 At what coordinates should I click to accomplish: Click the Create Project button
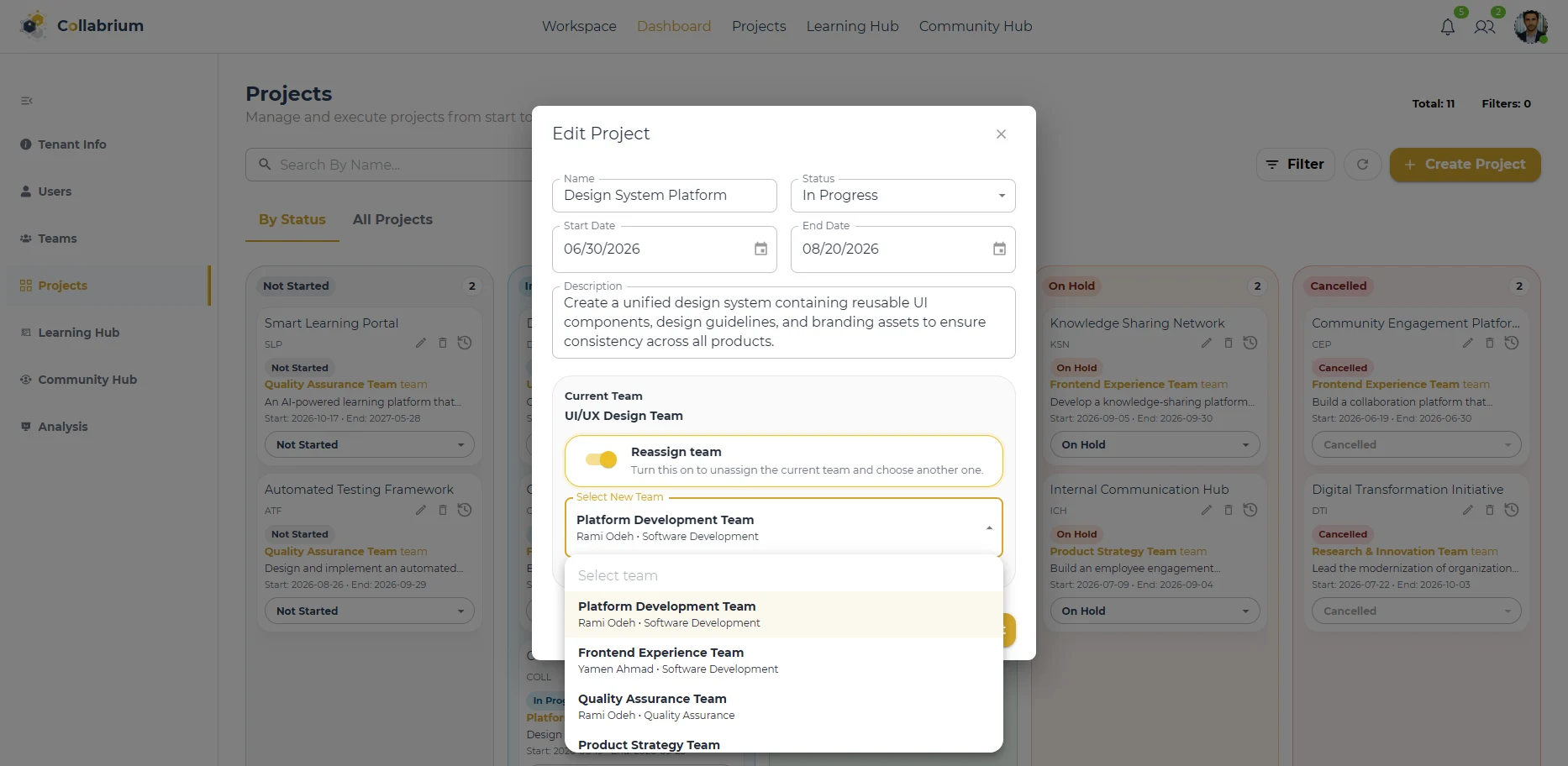1465,165
